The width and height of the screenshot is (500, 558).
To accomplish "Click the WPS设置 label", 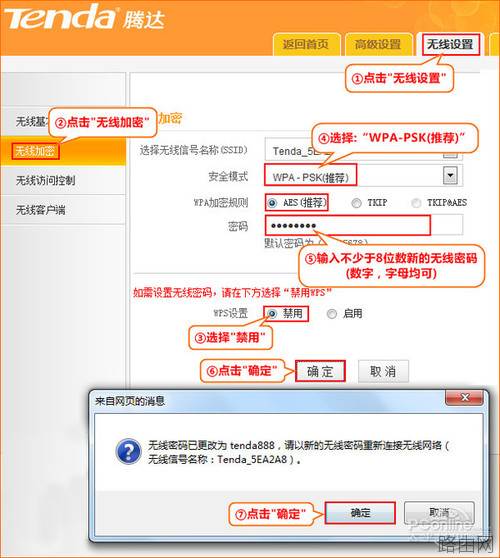I will tap(231, 314).
